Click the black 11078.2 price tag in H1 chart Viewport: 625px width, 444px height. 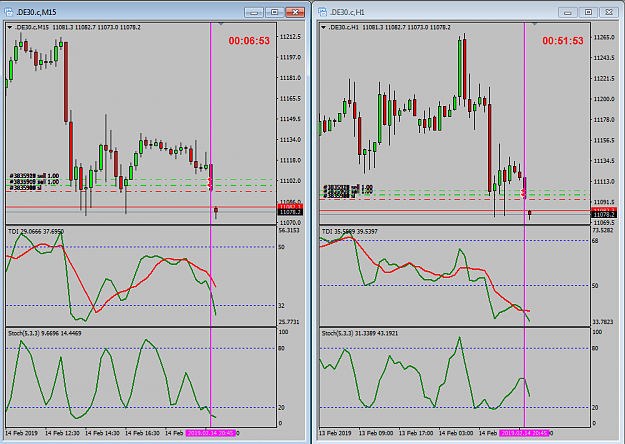click(604, 215)
